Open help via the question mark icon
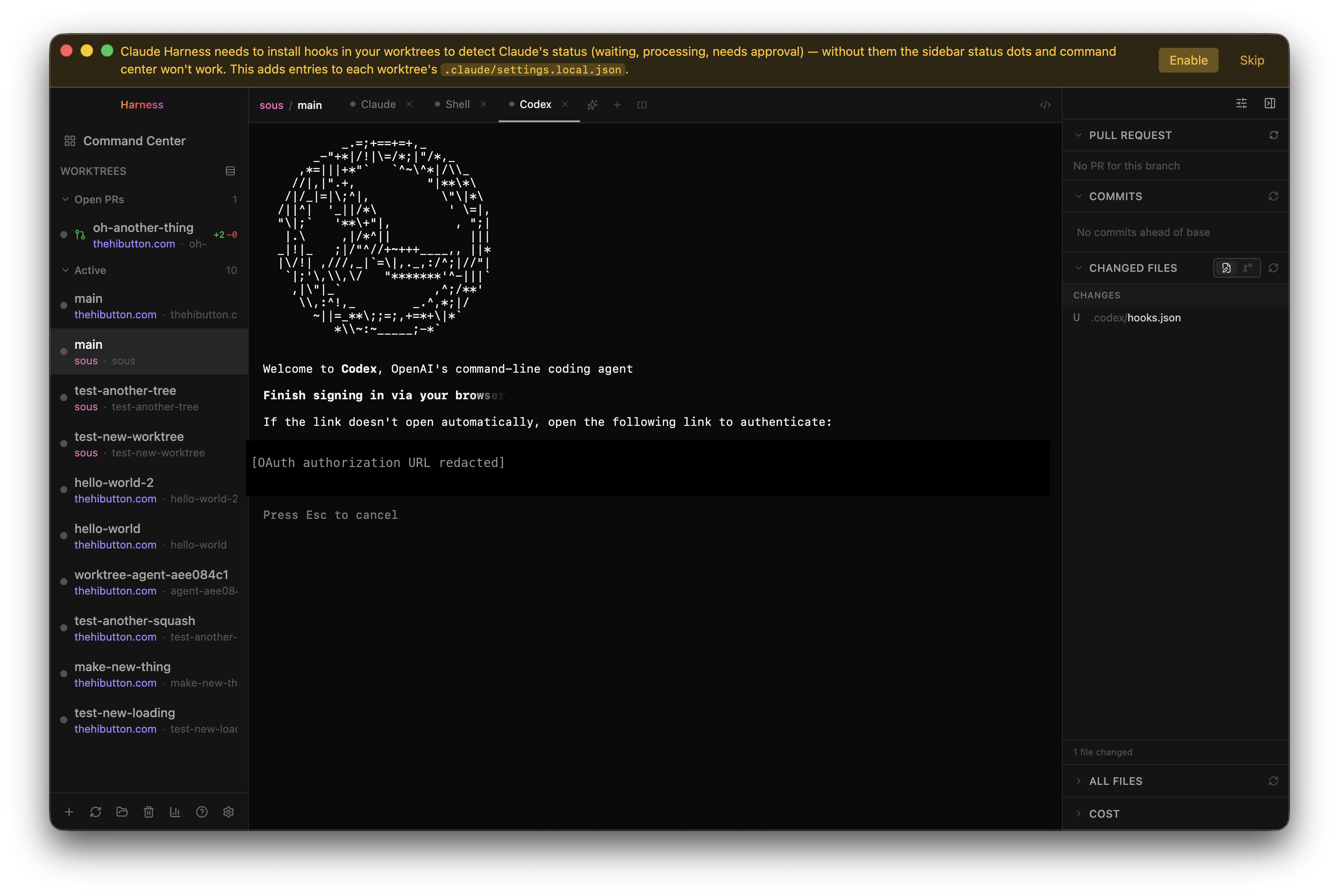Viewport: 1339px width, 896px height. (202, 812)
